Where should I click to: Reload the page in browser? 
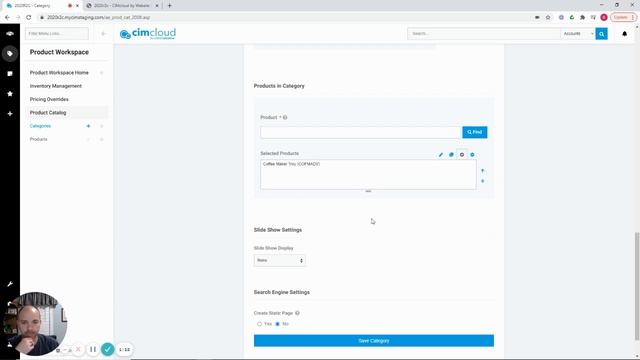point(29,17)
